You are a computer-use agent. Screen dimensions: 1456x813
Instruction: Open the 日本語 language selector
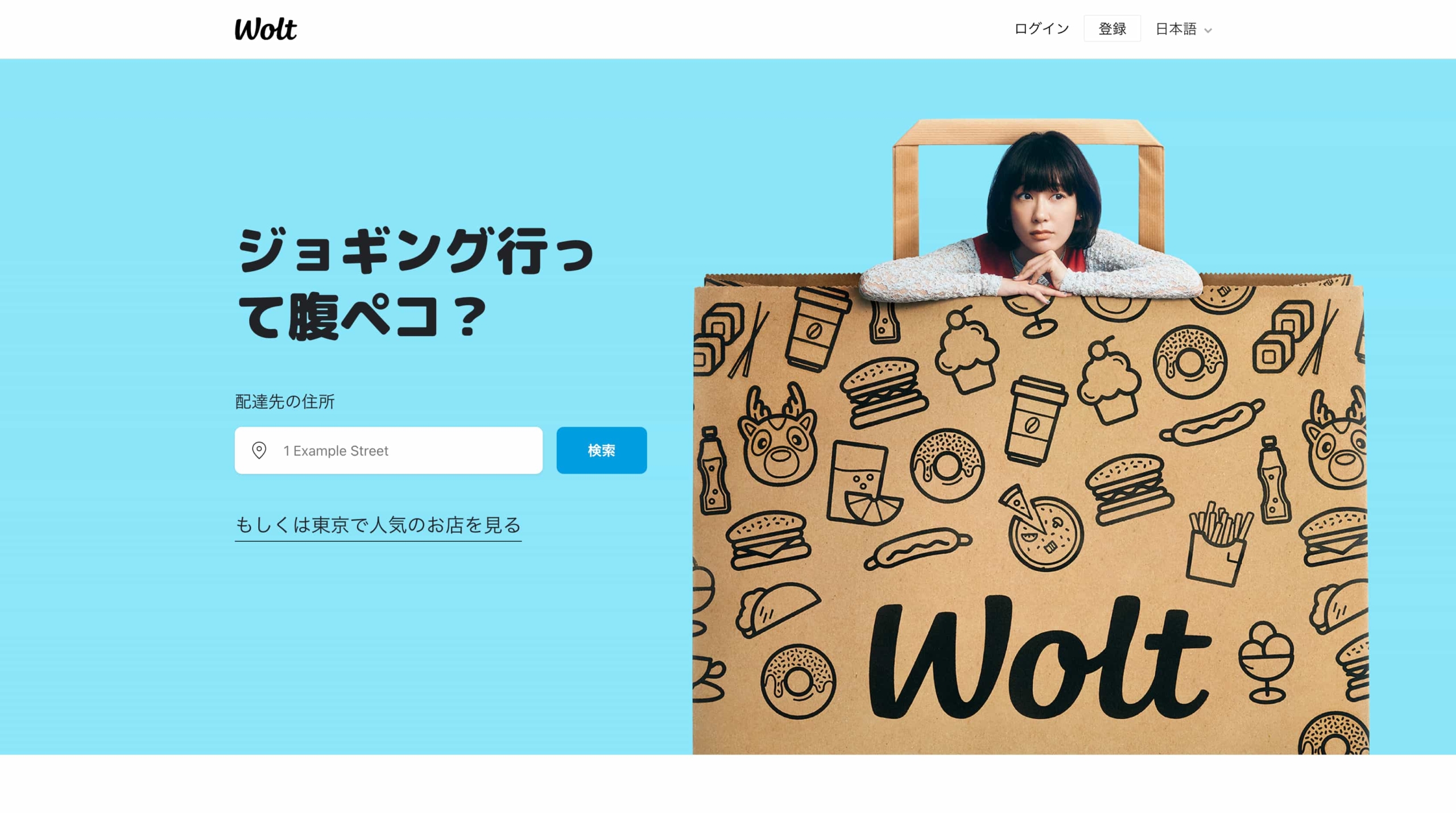click(x=1183, y=29)
